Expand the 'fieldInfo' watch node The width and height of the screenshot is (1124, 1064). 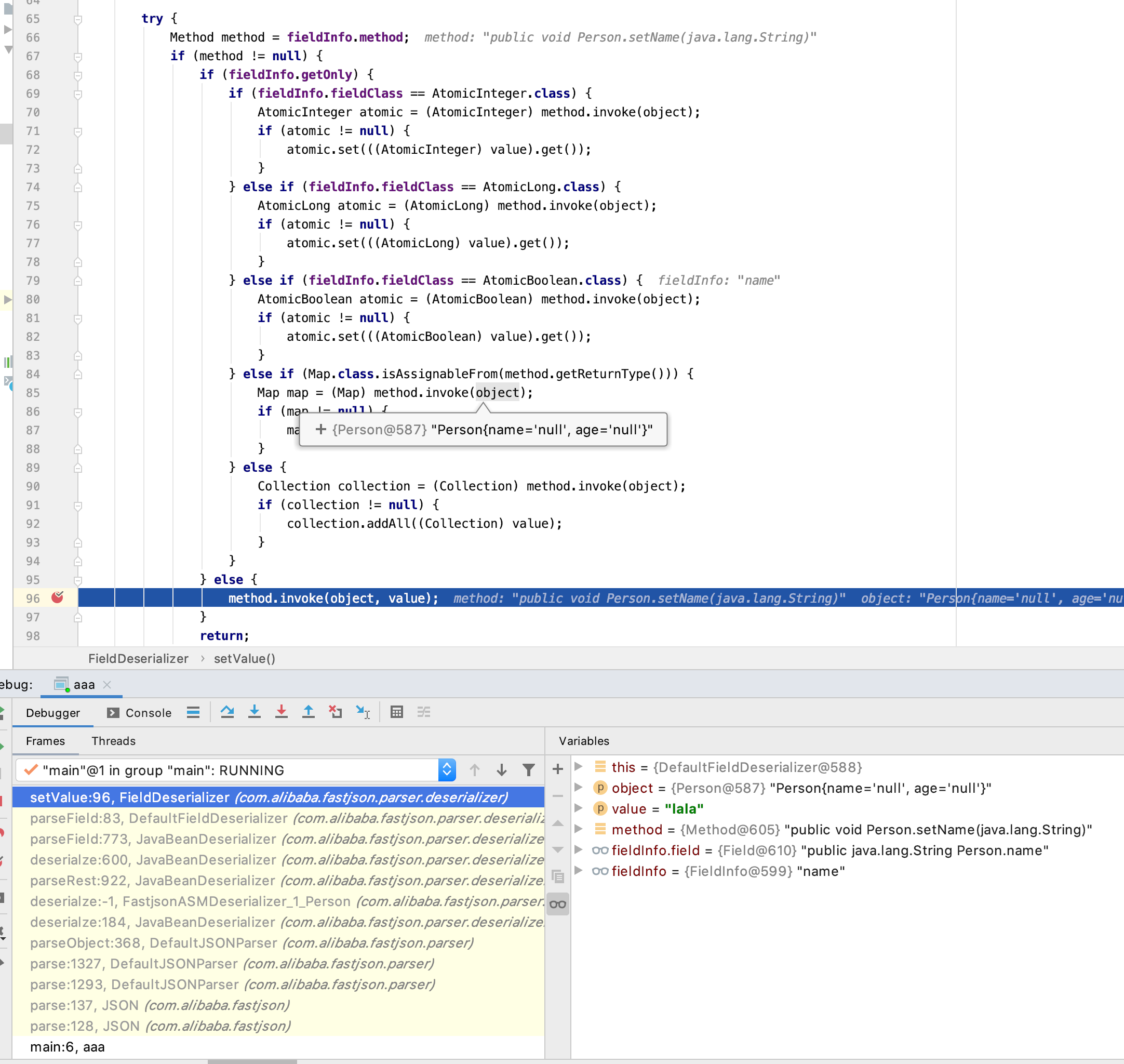pos(579,871)
